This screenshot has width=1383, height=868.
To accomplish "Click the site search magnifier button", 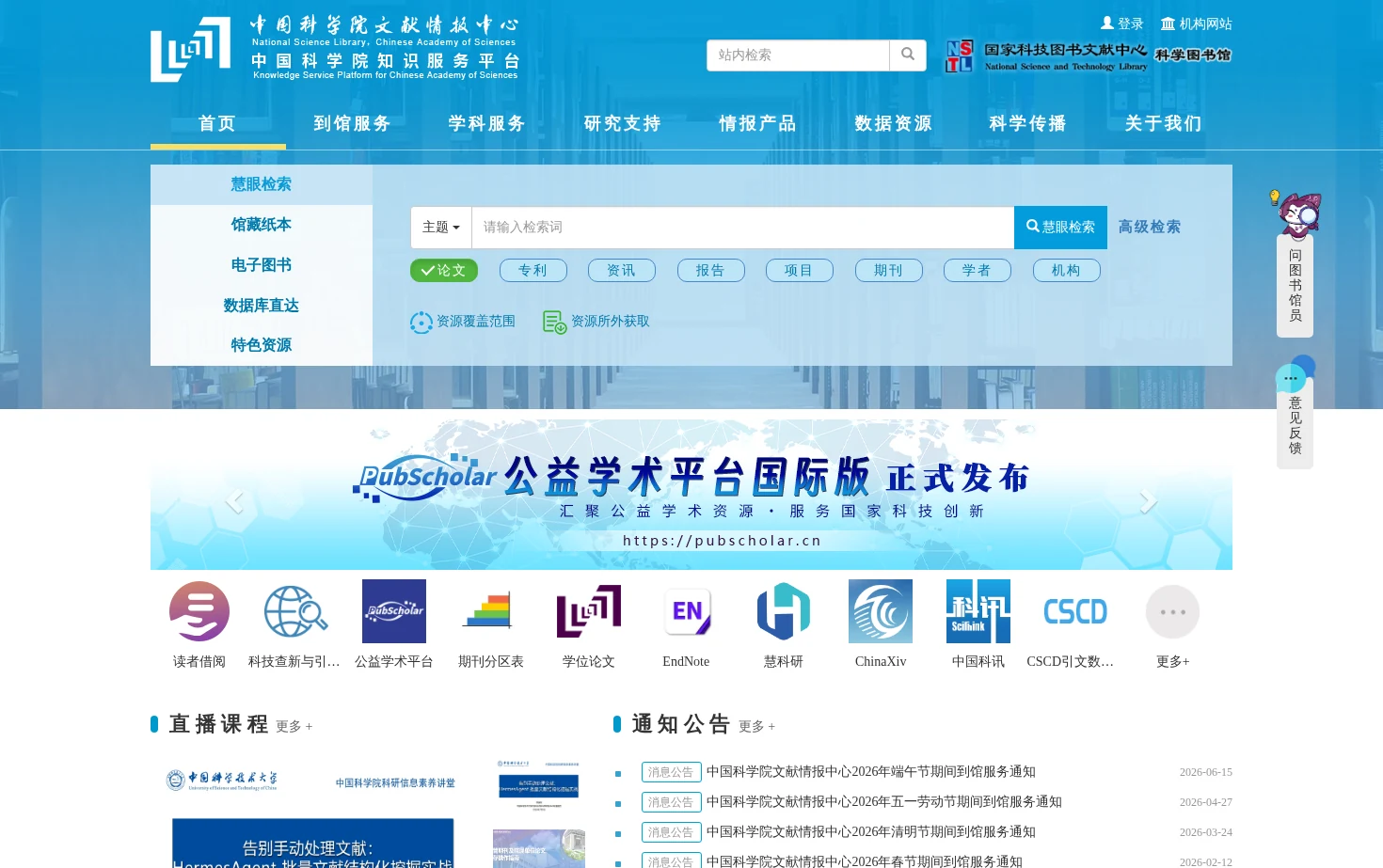I will [908, 55].
